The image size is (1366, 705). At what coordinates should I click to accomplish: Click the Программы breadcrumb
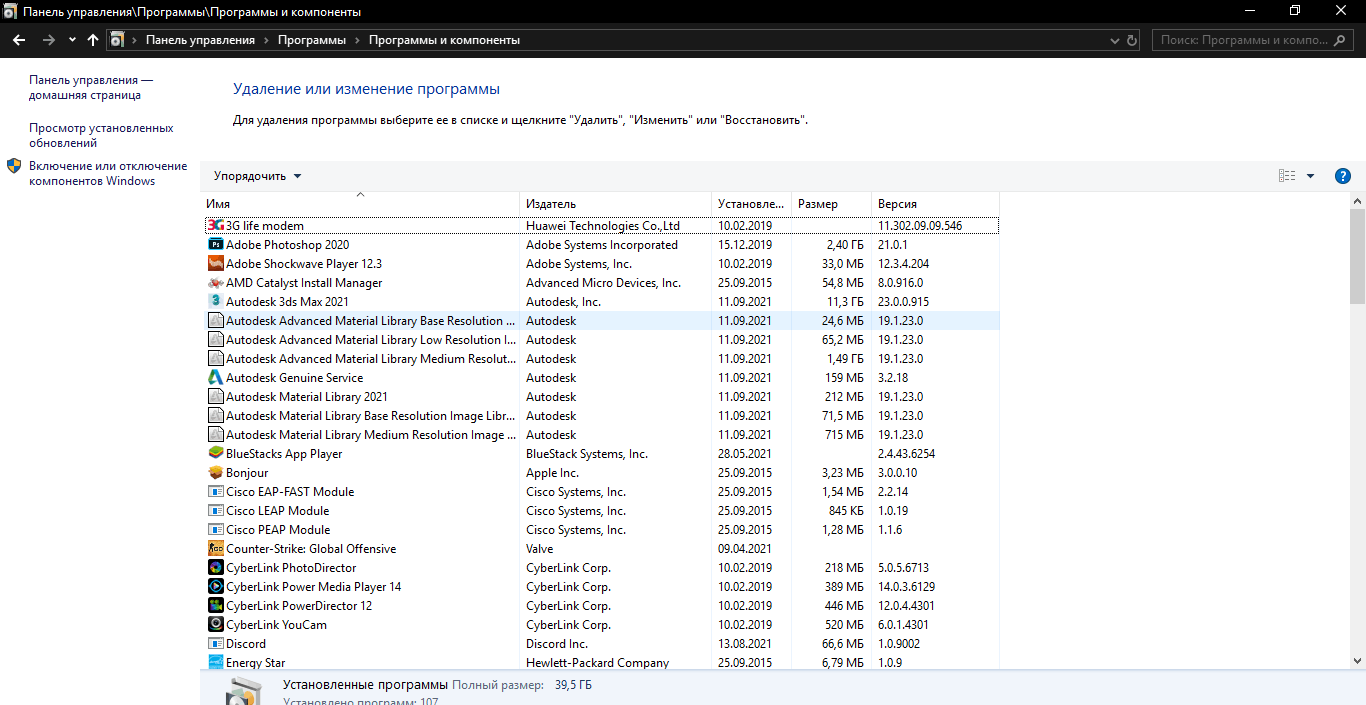[x=312, y=40]
